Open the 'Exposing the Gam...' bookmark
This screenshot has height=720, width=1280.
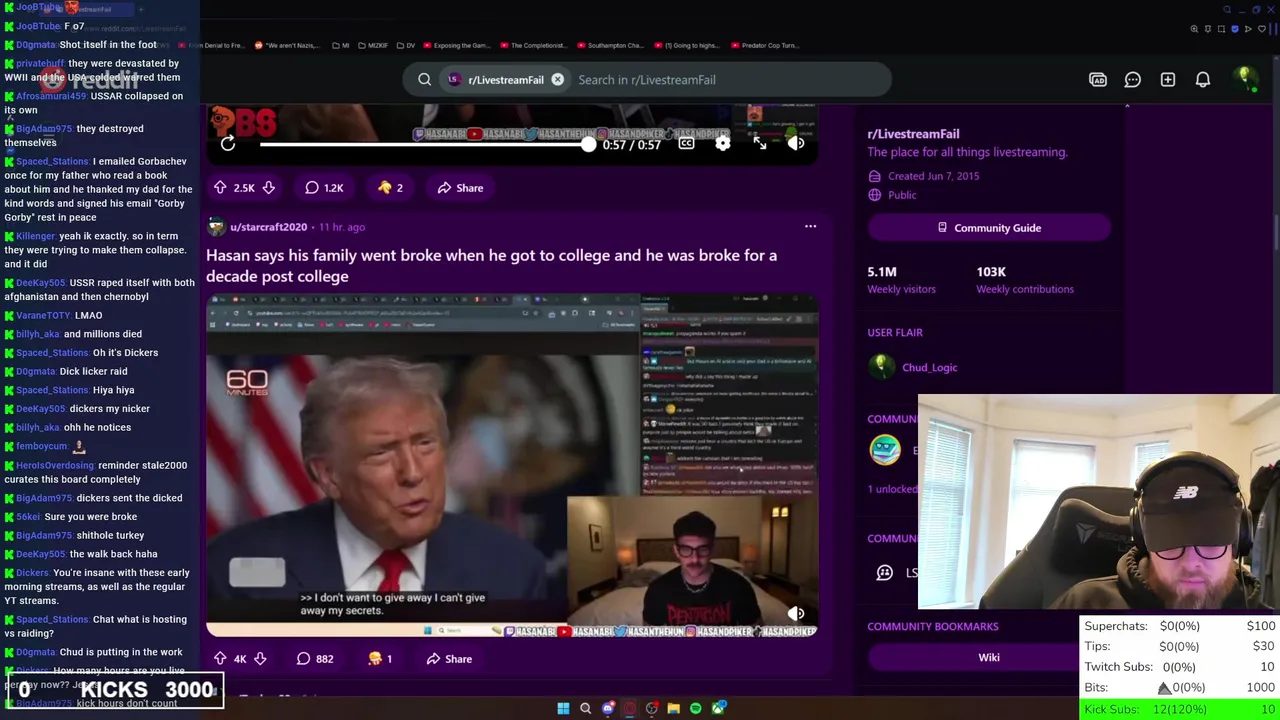(x=457, y=45)
